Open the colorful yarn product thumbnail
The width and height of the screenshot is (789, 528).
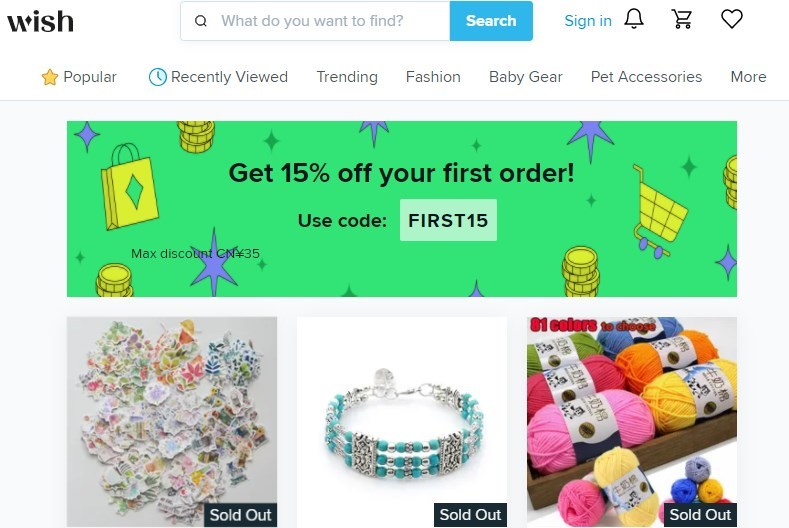pos(632,422)
